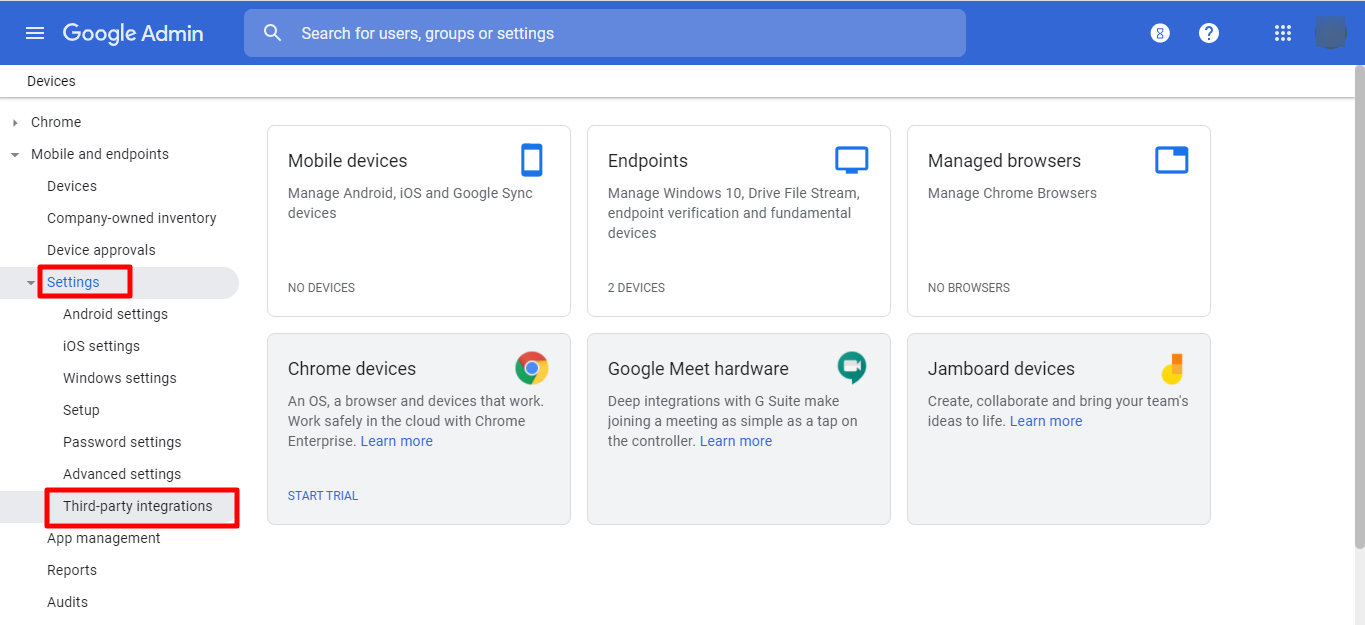Open the Jamboard devices card title

(x=1001, y=369)
